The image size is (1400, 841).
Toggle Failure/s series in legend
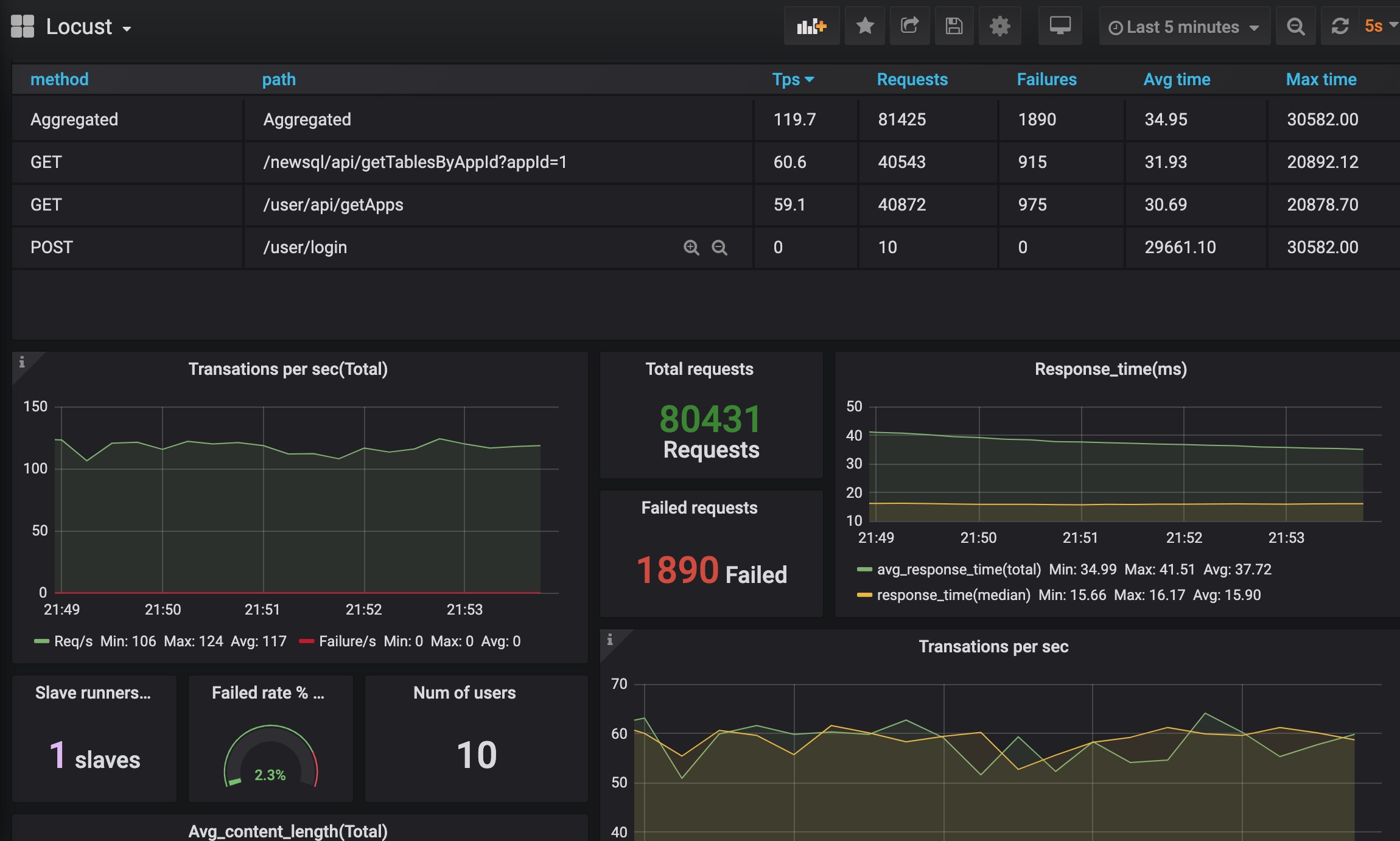pos(347,641)
